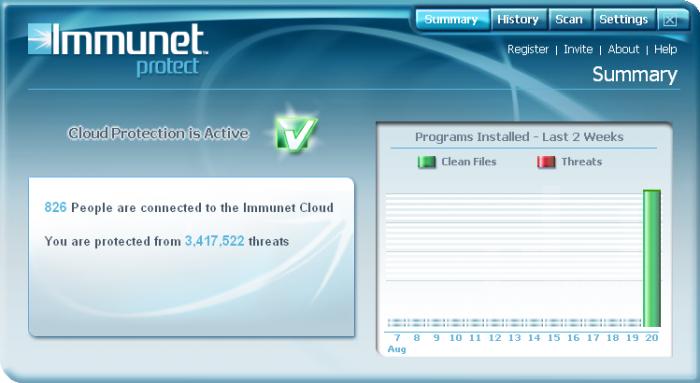Click the Invite link
Viewport: 700px width, 383px height.
[x=578, y=49]
